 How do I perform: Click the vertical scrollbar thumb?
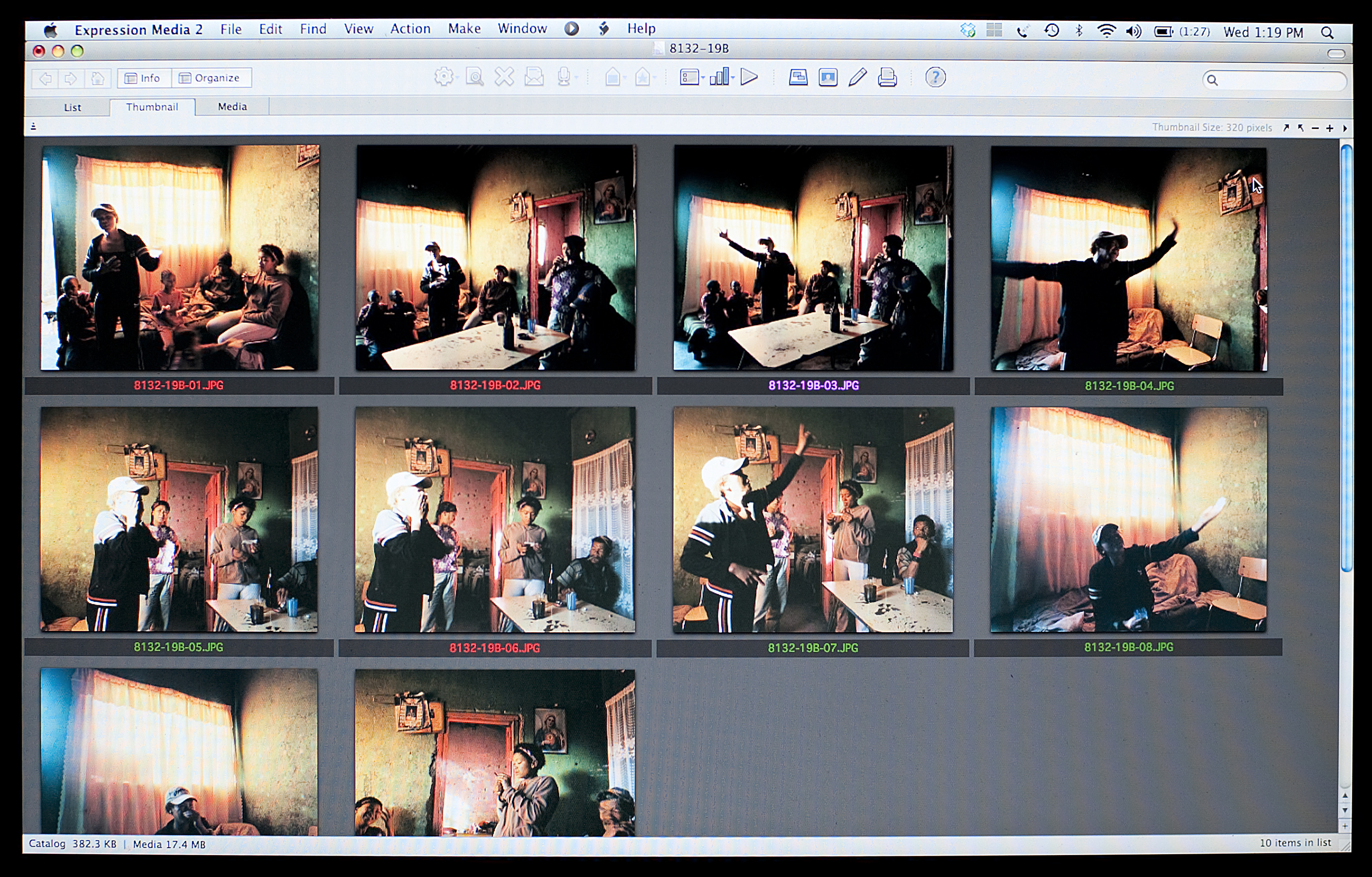coord(1346,358)
